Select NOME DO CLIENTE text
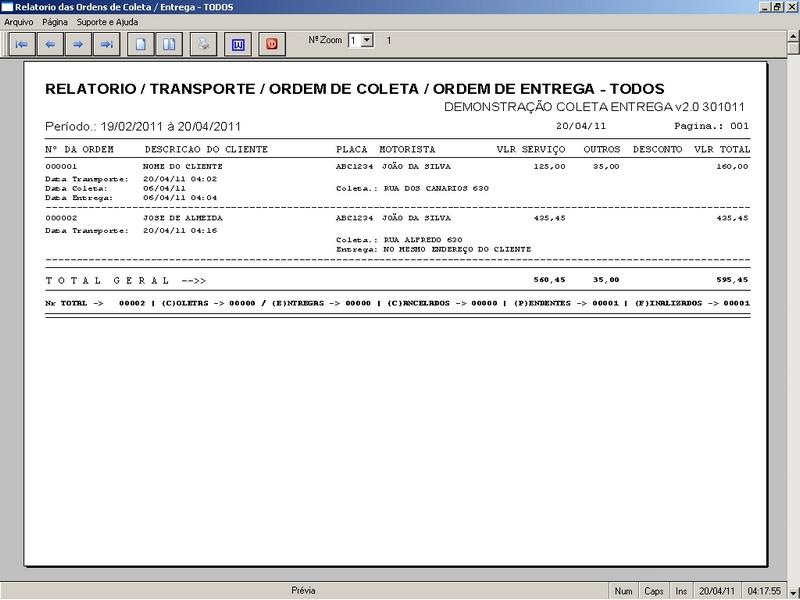Image resolution: width=800 pixels, height=600 pixels. click(183, 166)
